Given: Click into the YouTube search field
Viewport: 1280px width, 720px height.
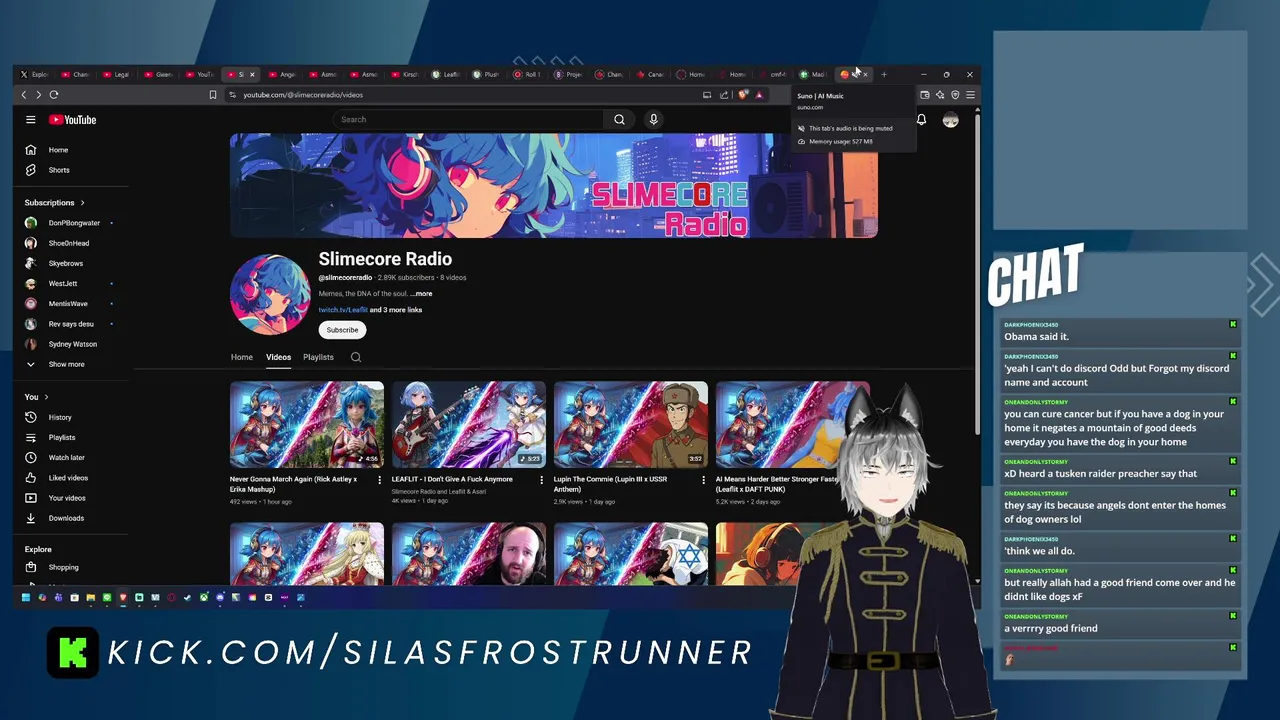Looking at the screenshot, I should [468, 120].
